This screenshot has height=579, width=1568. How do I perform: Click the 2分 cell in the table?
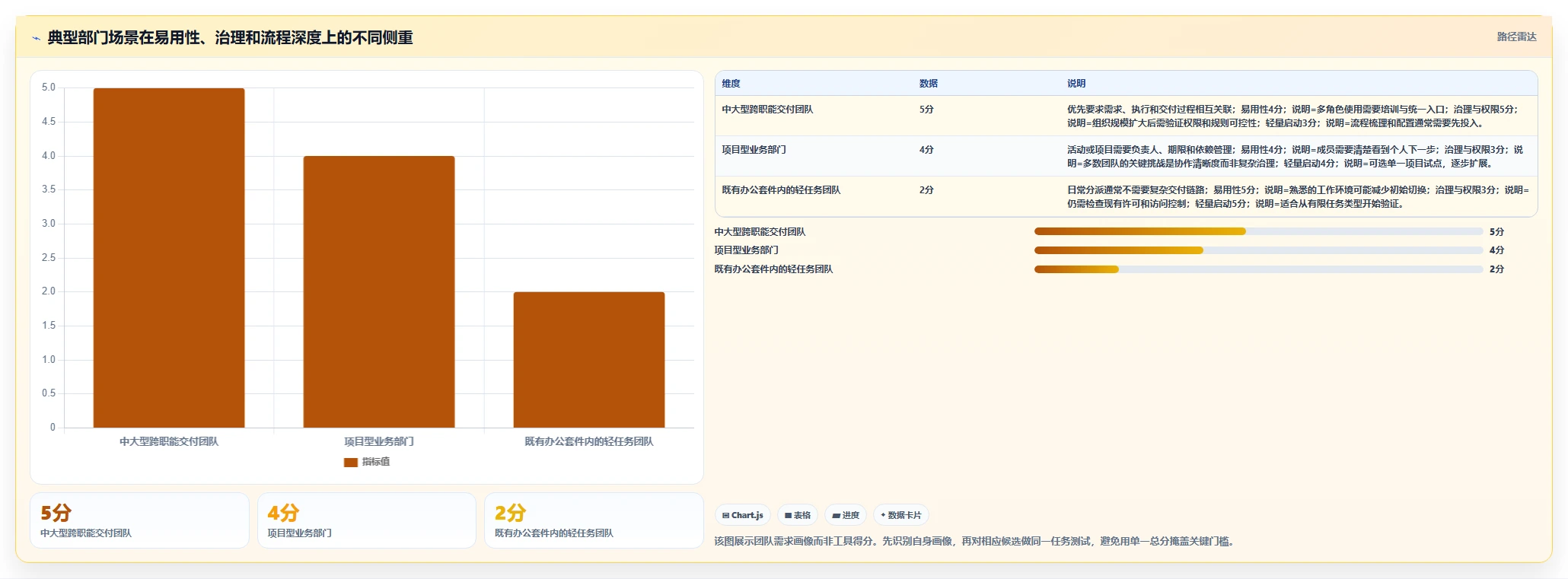[926, 190]
